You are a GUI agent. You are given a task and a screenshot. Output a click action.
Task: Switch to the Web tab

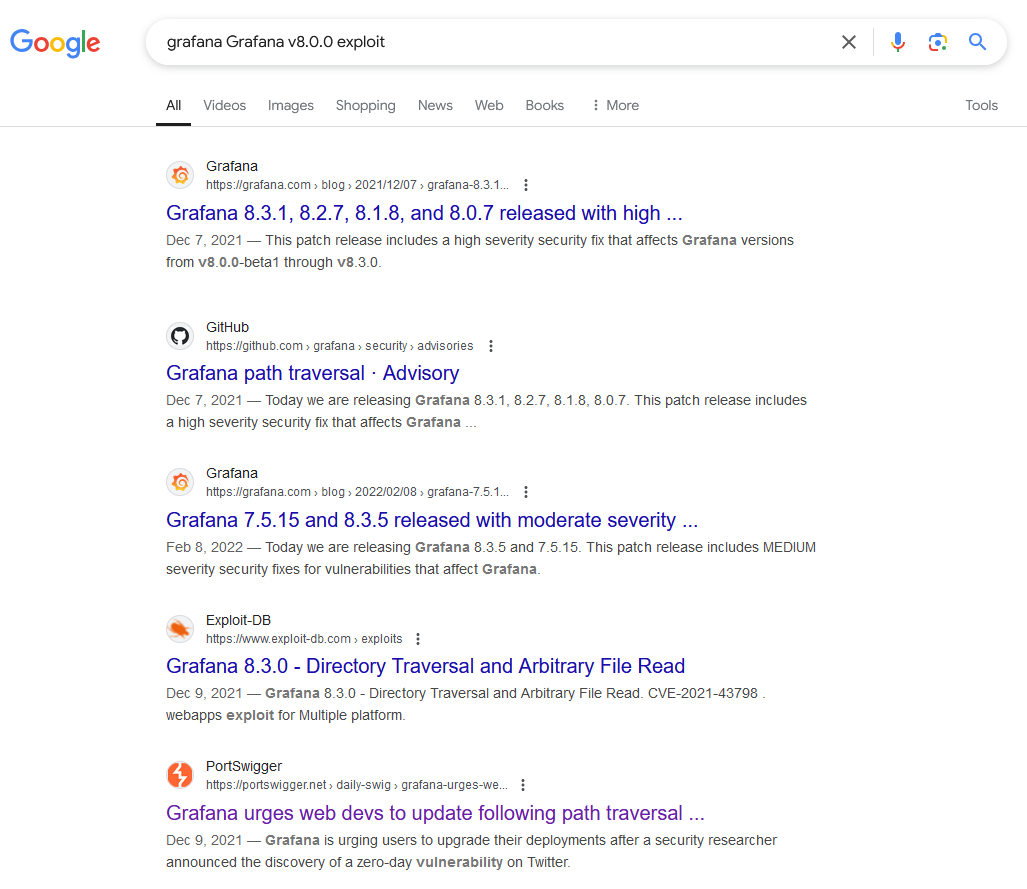pyautogui.click(x=489, y=105)
